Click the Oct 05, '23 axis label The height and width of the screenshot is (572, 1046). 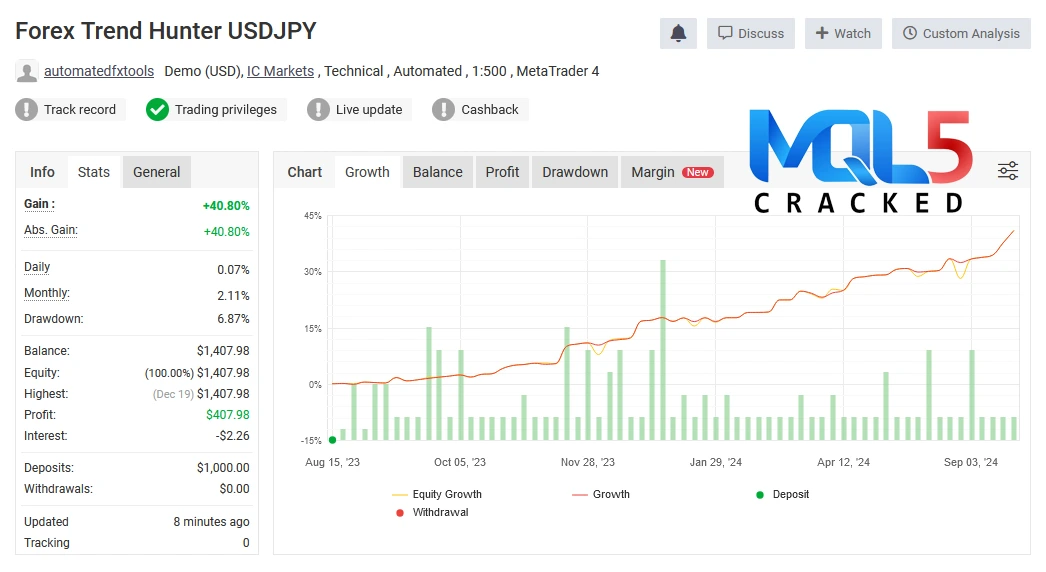click(460, 463)
